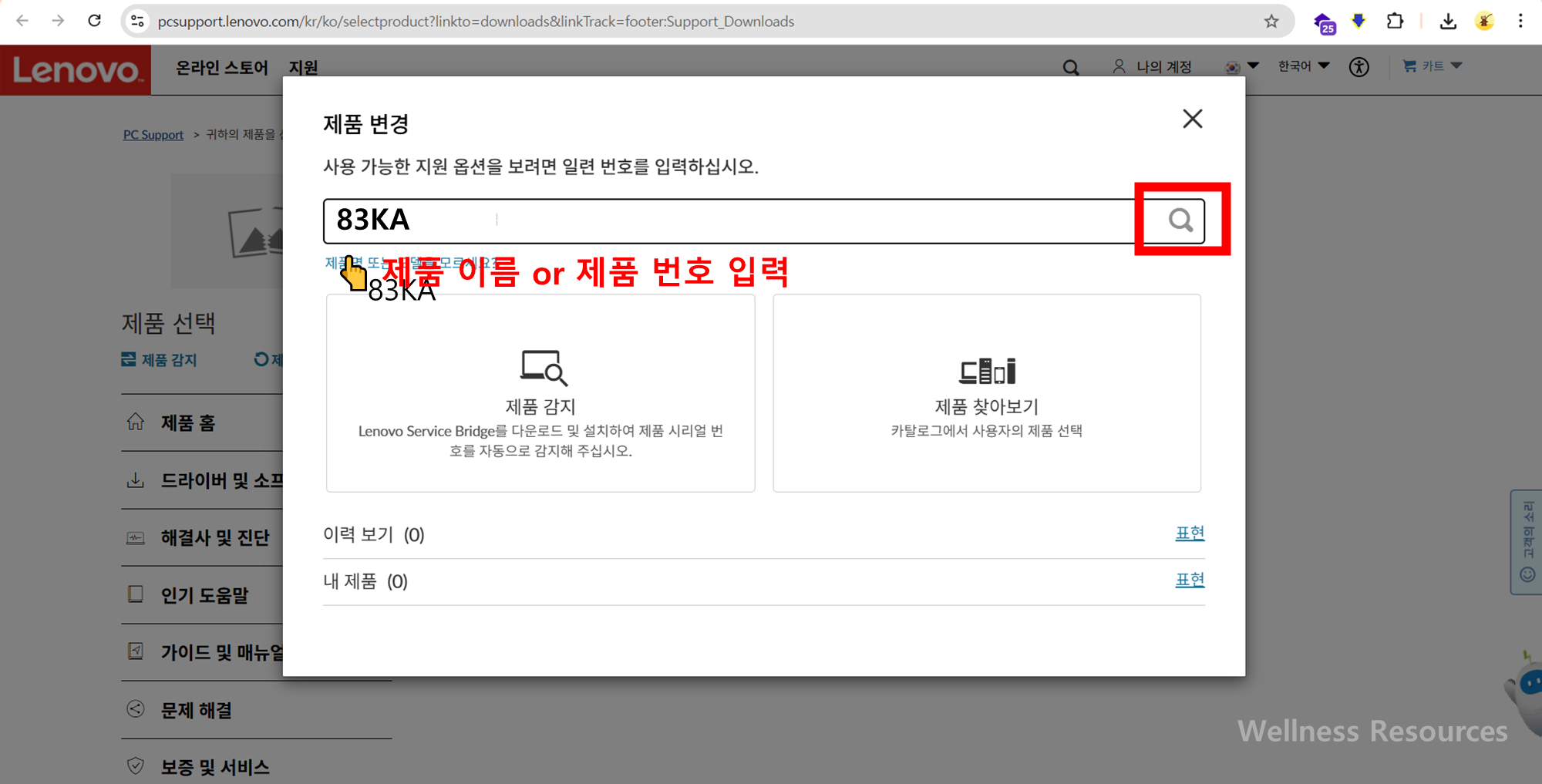The width and height of the screenshot is (1542, 784).
Task: Click the home icon beside 제품 홈
Action: pos(136,422)
